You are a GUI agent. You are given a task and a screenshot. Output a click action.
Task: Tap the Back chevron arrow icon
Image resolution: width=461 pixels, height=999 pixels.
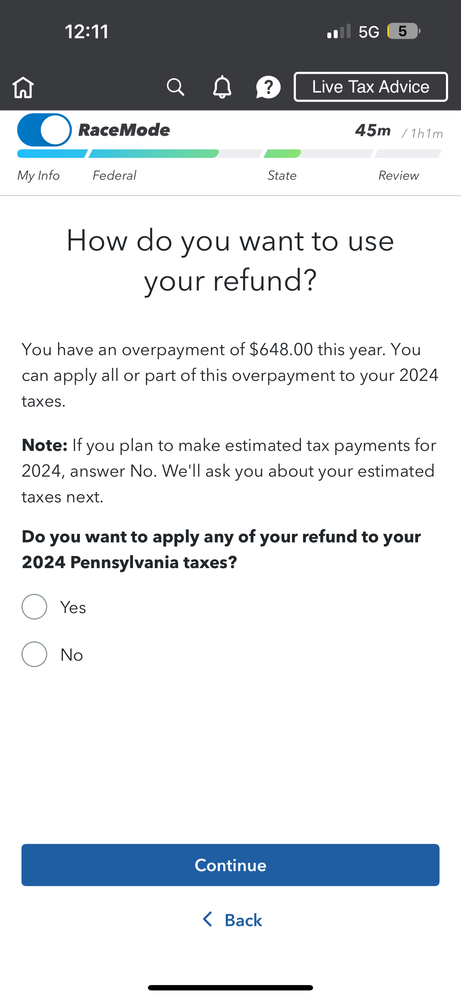tap(207, 919)
